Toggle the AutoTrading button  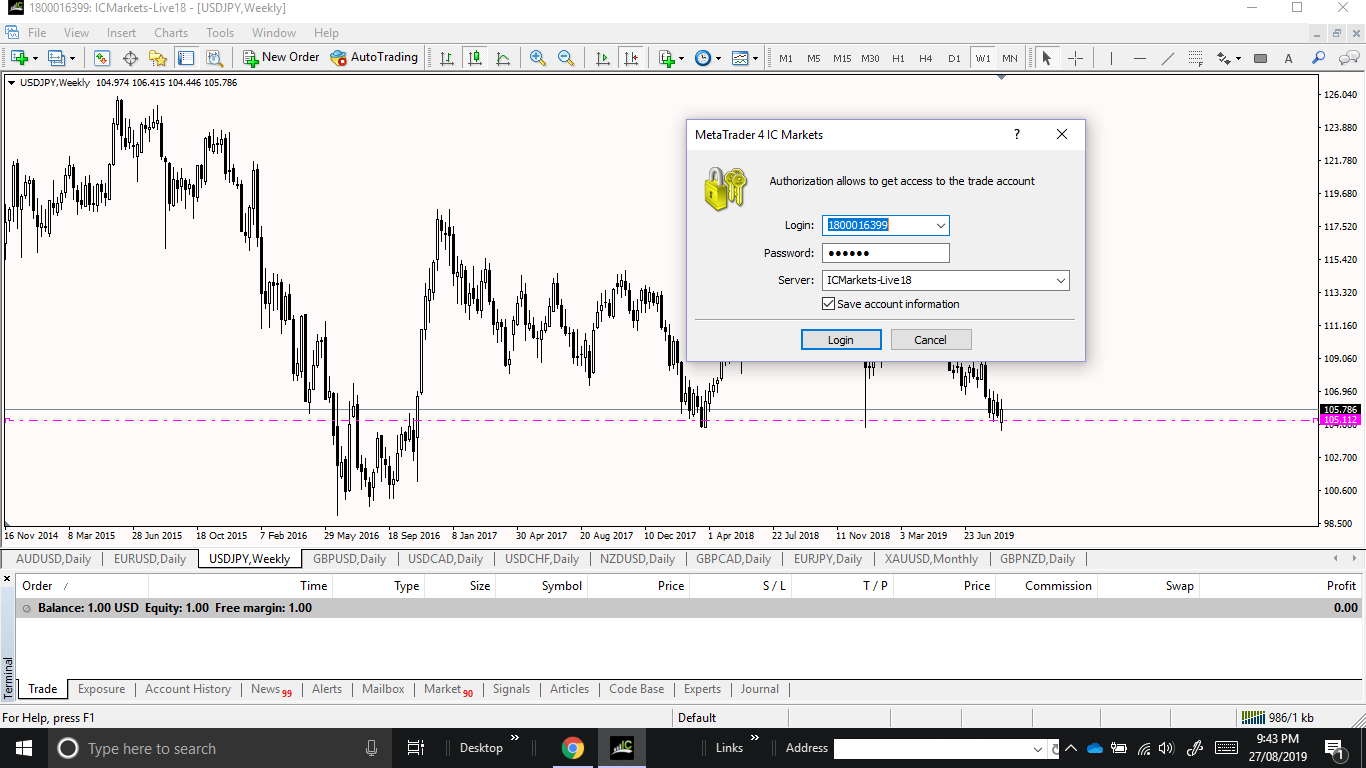pyautogui.click(x=374, y=58)
